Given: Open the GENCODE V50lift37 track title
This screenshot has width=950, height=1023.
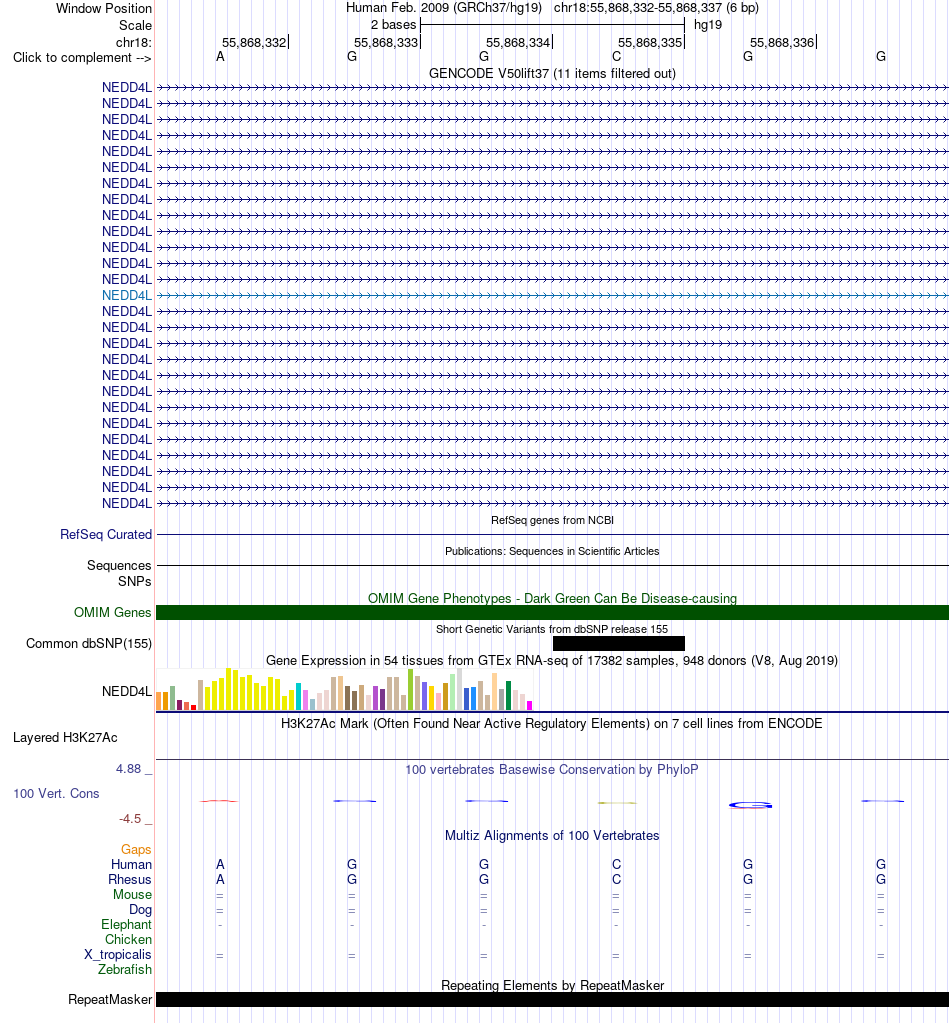Looking at the screenshot, I should coord(552,74).
